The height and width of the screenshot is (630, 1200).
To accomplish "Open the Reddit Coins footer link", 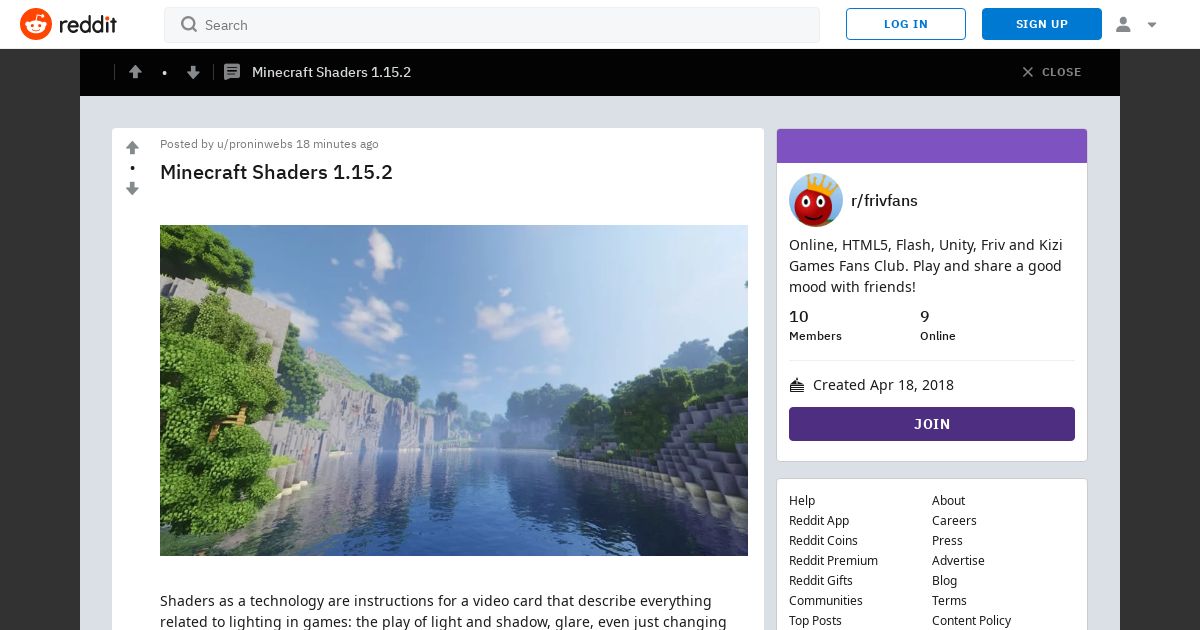I will tap(823, 540).
